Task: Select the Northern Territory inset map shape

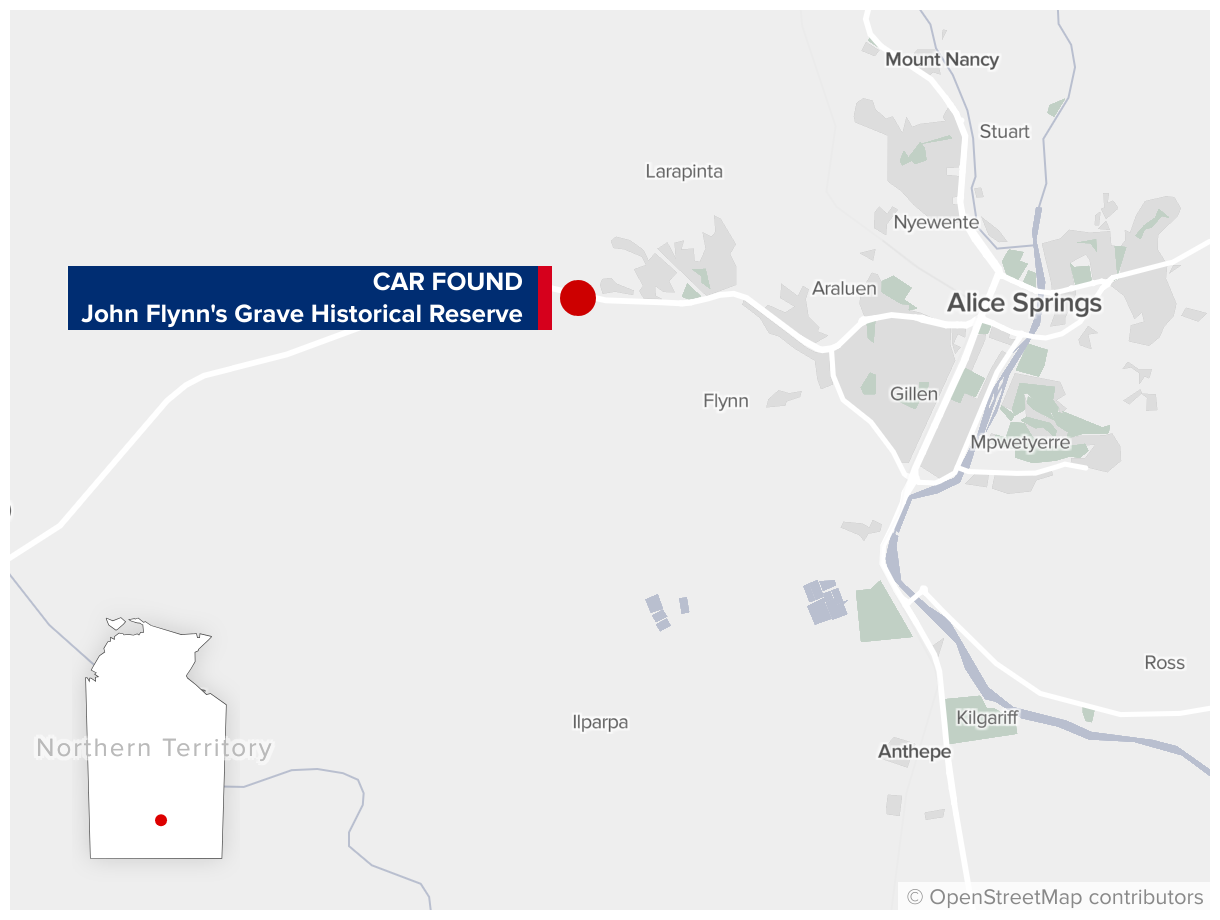Action: click(x=156, y=738)
